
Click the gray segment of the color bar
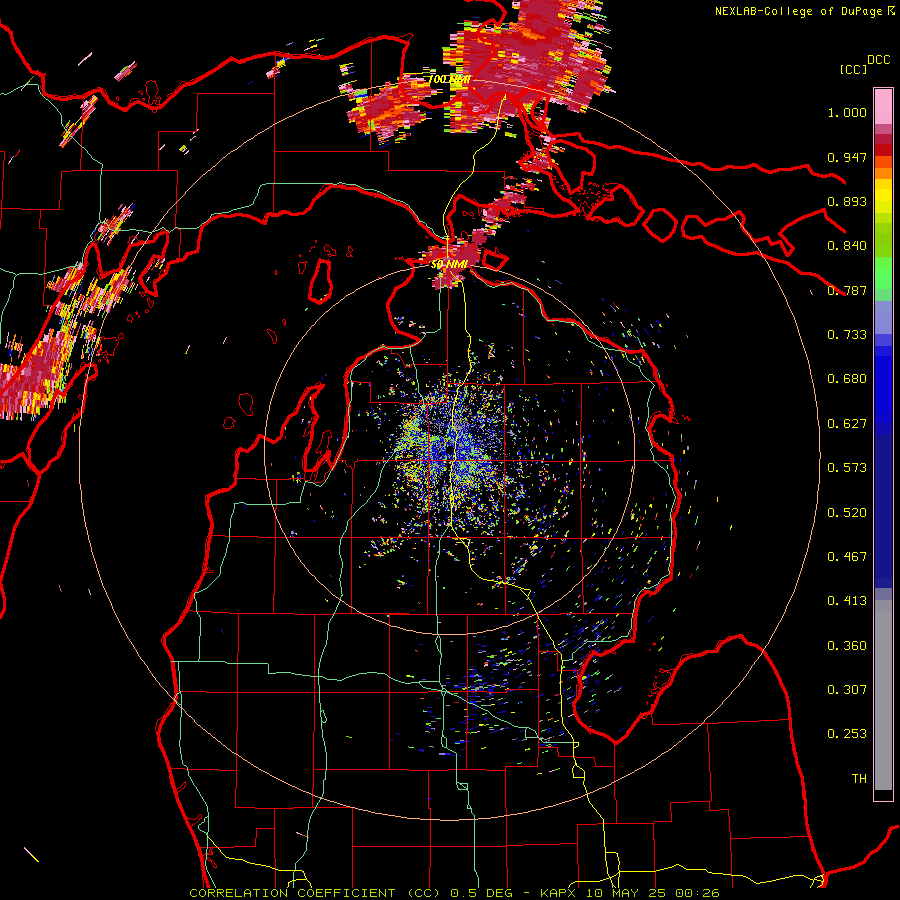(x=883, y=695)
